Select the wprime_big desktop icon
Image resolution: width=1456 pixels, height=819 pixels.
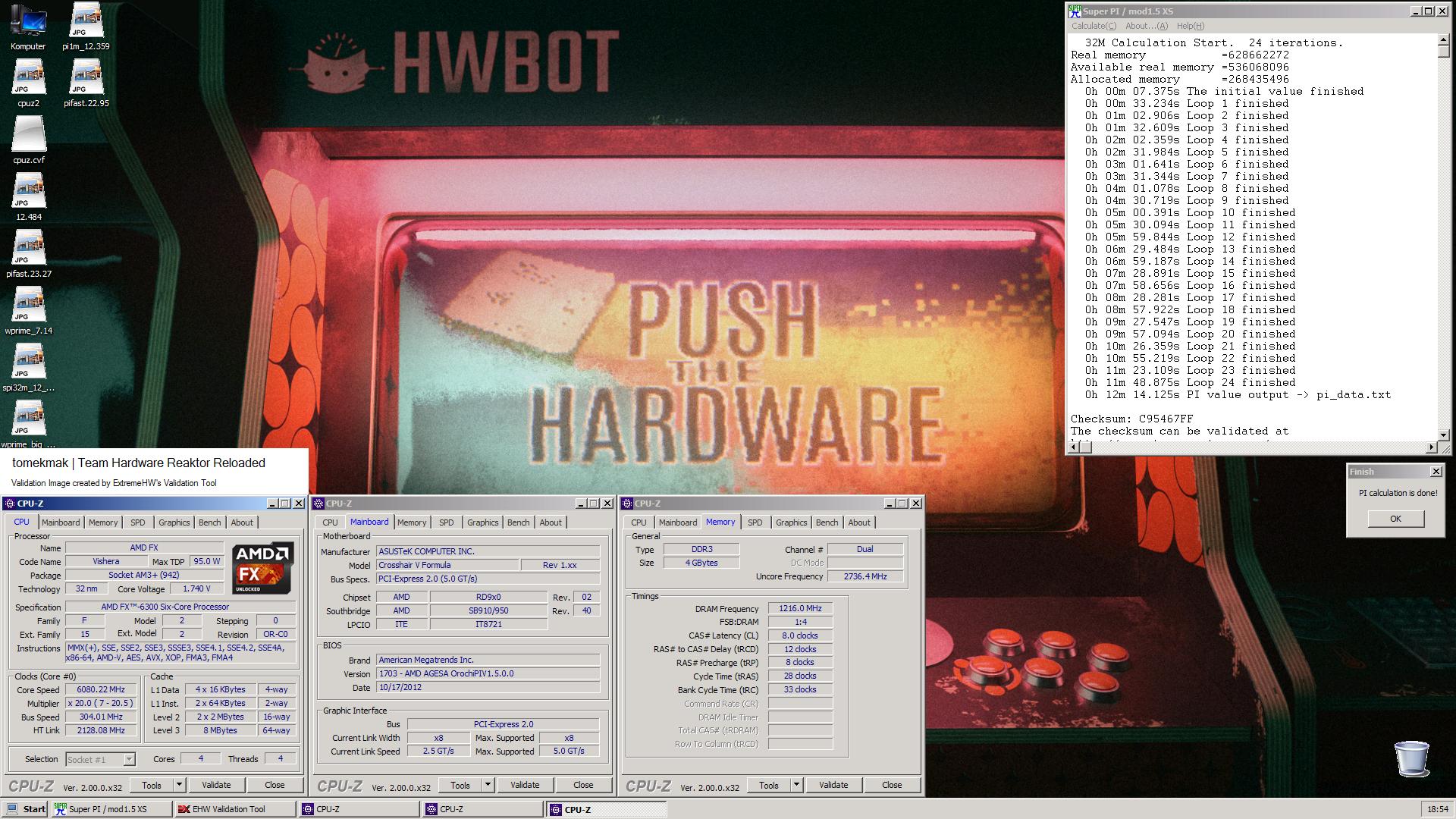(x=28, y=423)
